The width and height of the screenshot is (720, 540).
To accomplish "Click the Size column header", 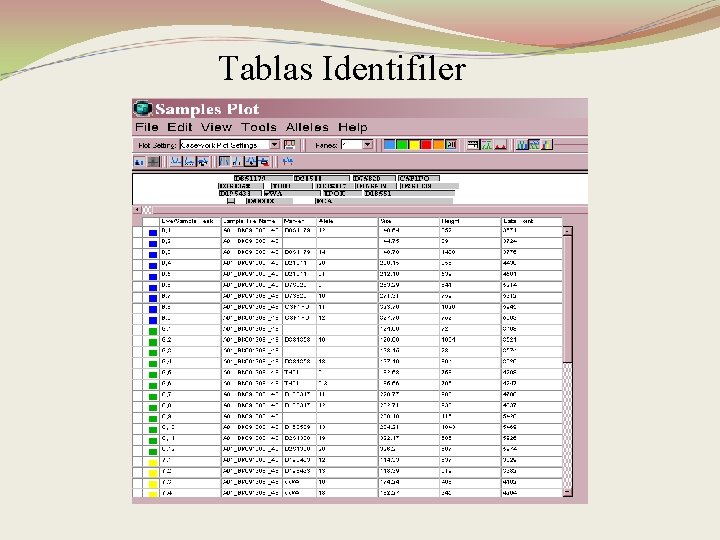I will pos(409,221).
